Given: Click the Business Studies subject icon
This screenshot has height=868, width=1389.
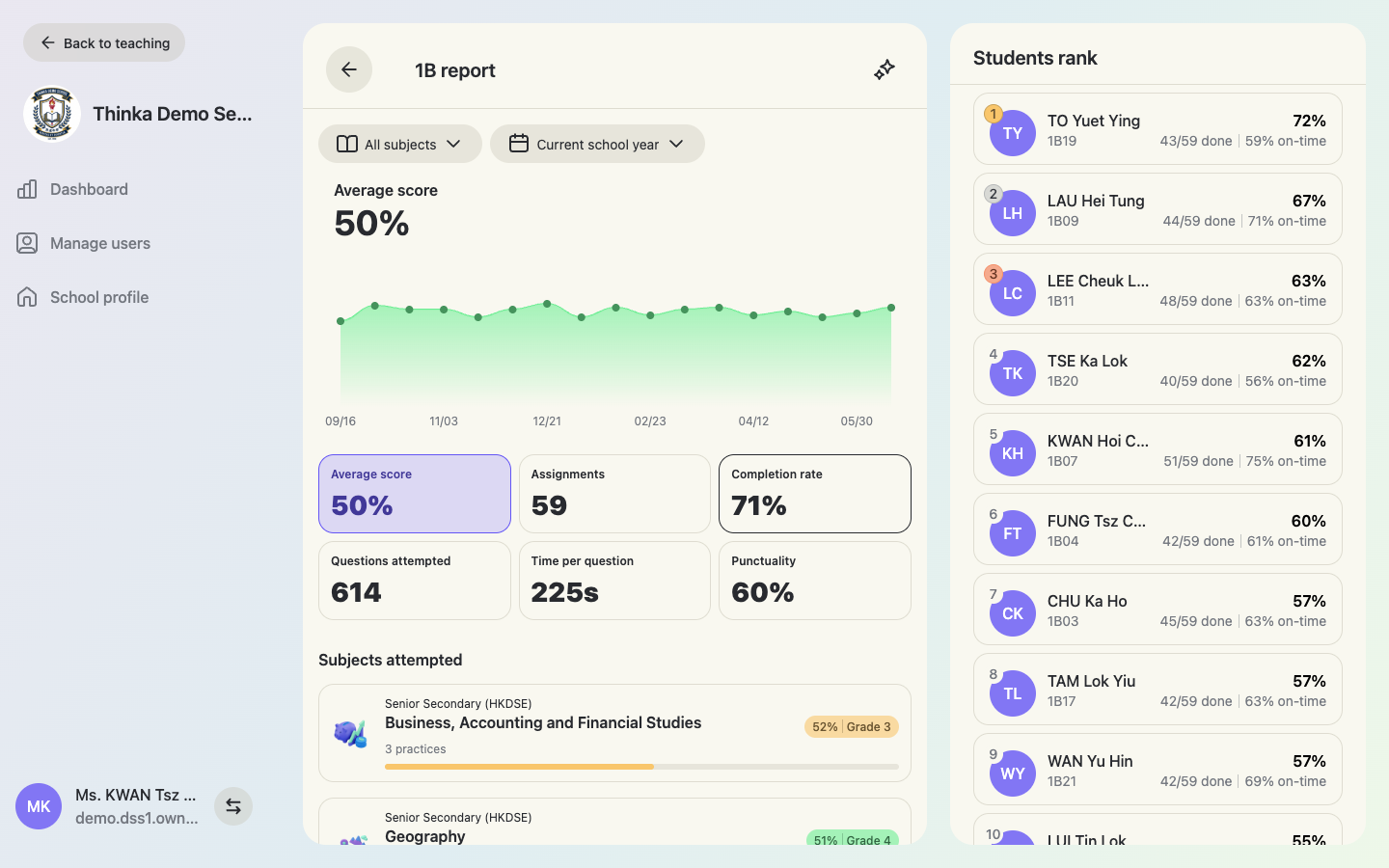Looking at the screenshot, I should (x=351, y=734).
